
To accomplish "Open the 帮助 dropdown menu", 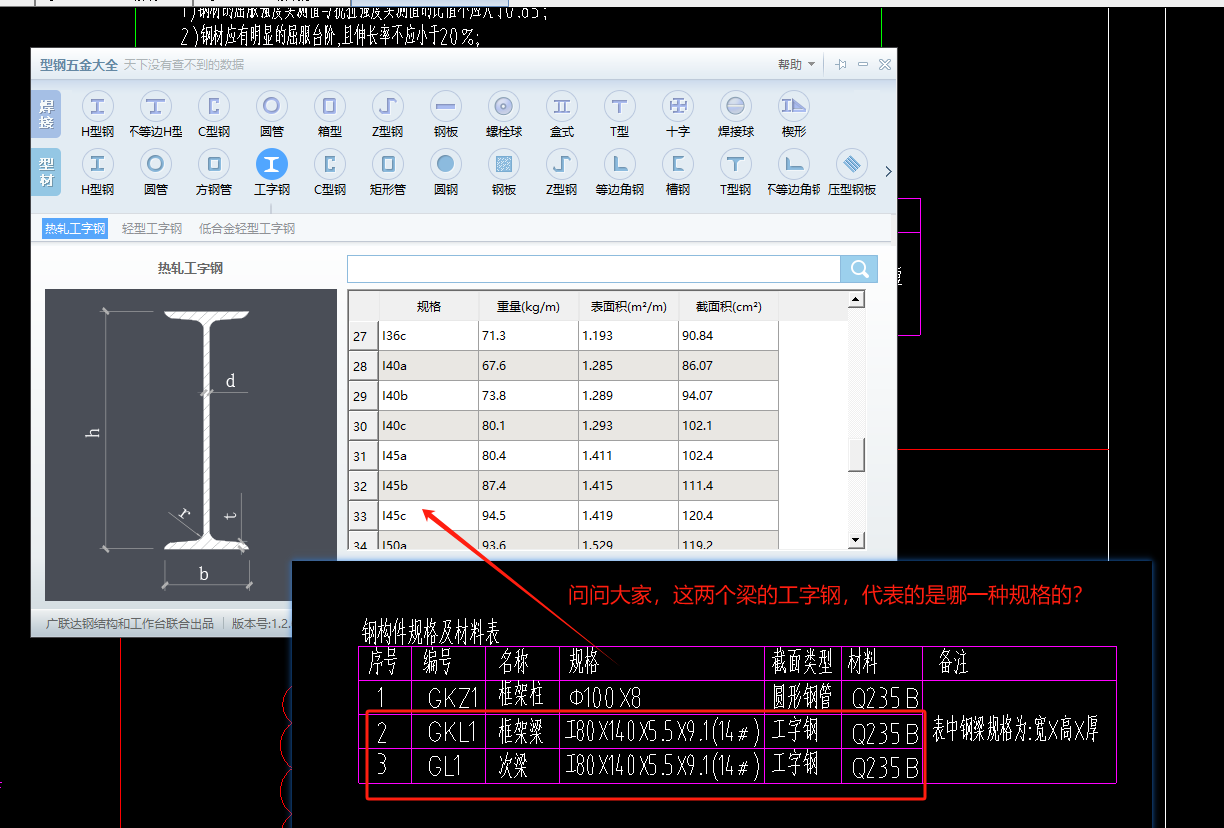I will 796,64.
